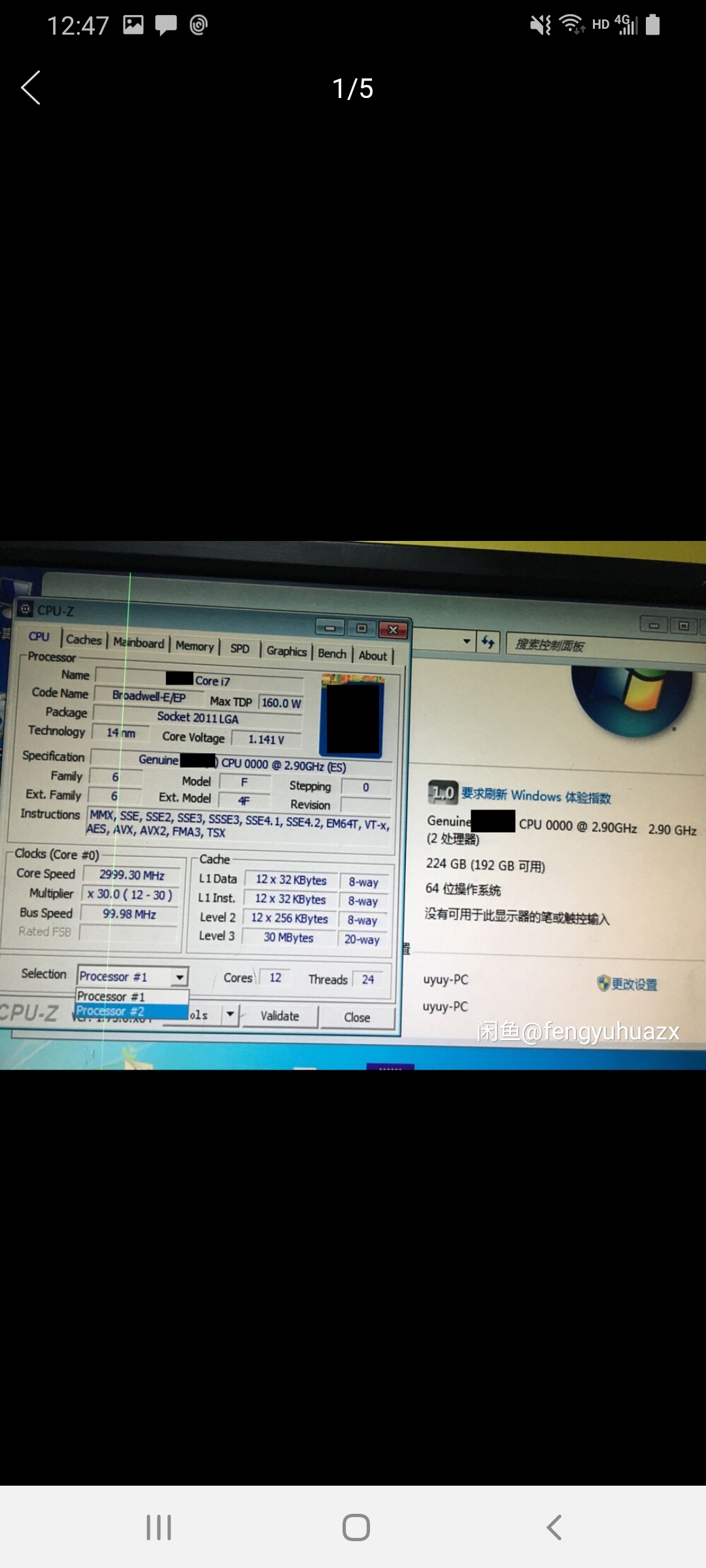Image resolution: width=706 pixels, height=1568 pixels.
Task: Open the Bench tab
Action: click(x=332, y=654)
